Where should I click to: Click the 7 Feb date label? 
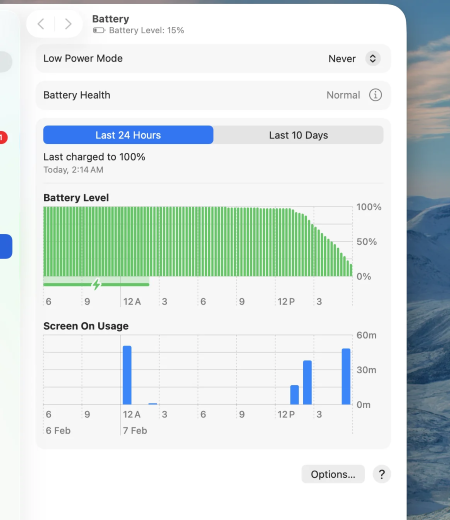[135, 431]
